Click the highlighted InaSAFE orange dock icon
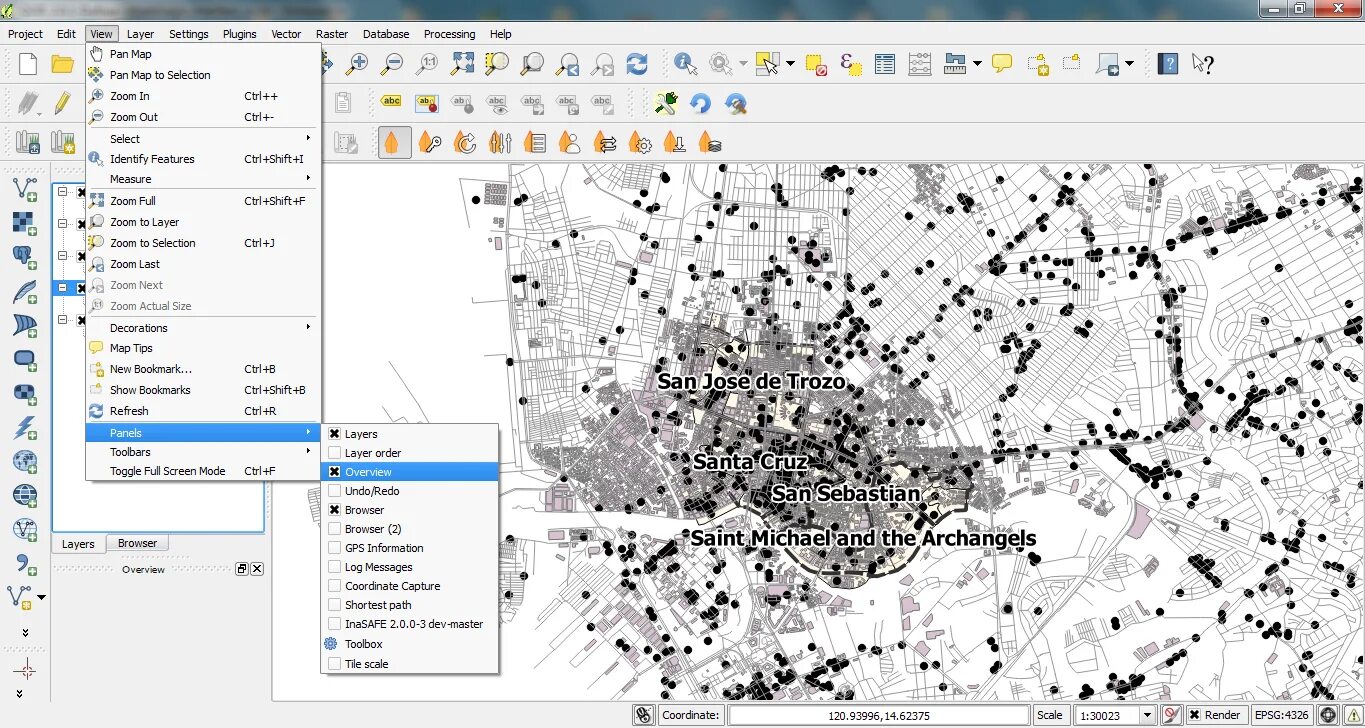 [x=395, y=142]
